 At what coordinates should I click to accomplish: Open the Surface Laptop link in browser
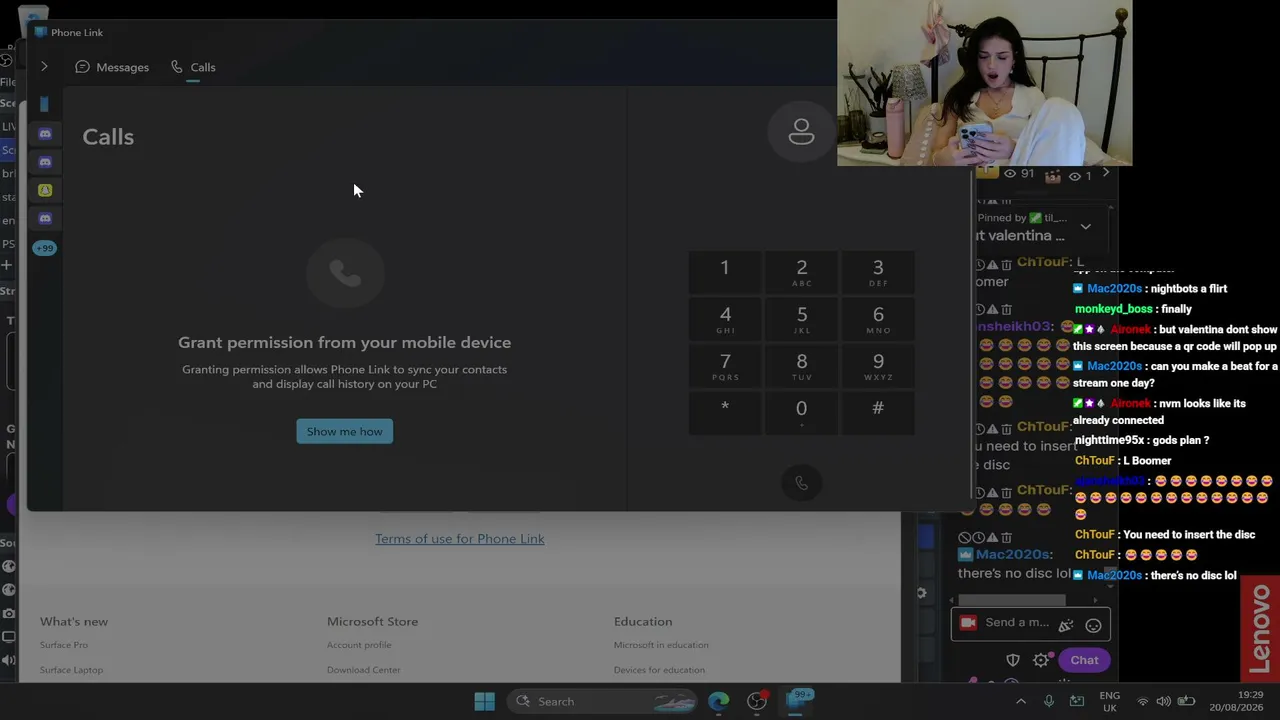click(x=71, y=670)
